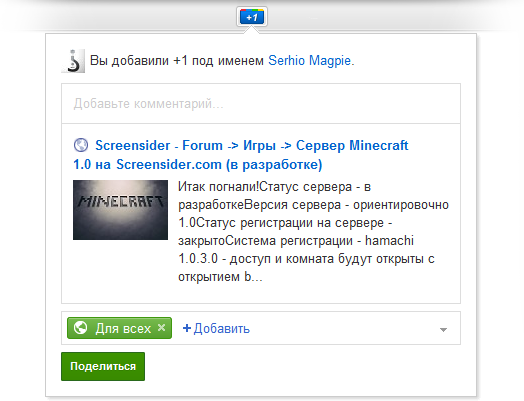
Task: Click the Google +1 button
Action: click(252, 17)
